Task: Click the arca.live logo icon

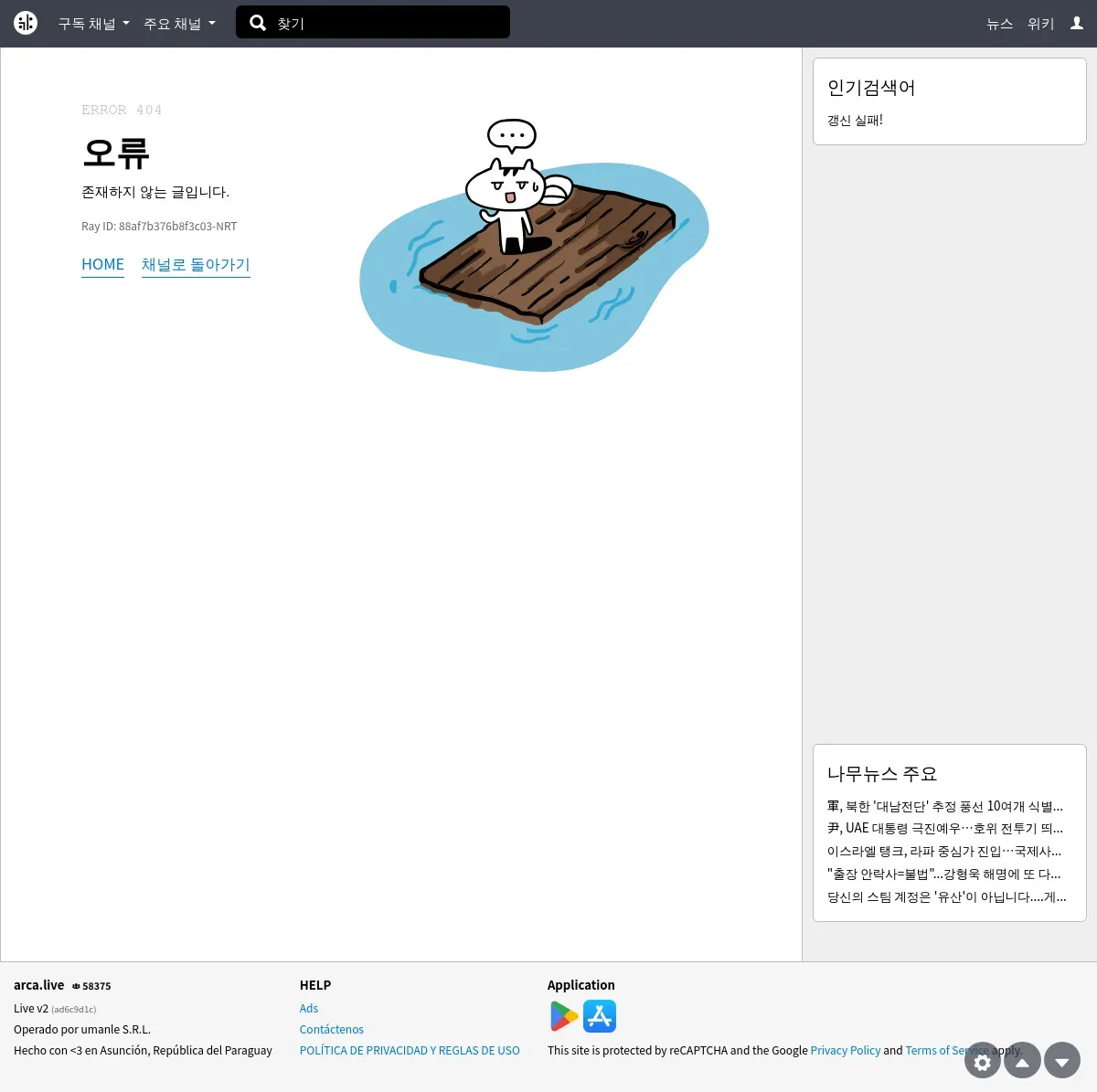Action: click(x=26, y=23)
